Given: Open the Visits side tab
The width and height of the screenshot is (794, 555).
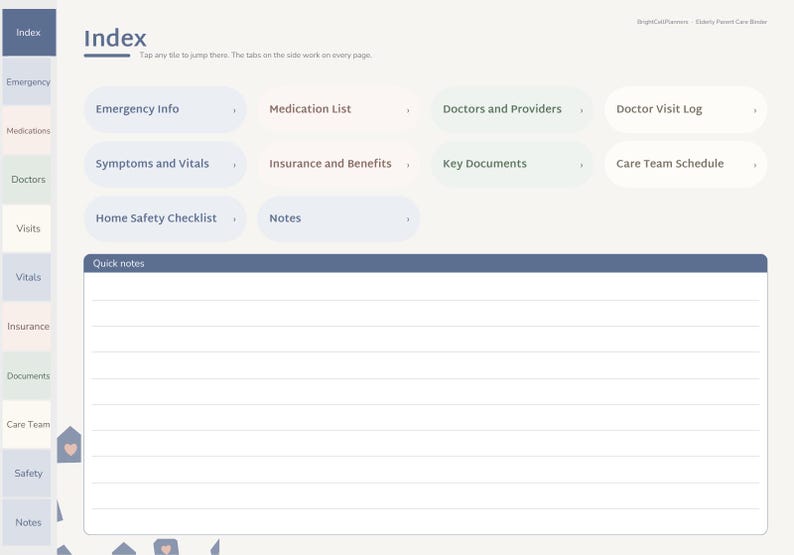Looking at the screenshot, I should [x=27, y=228].
